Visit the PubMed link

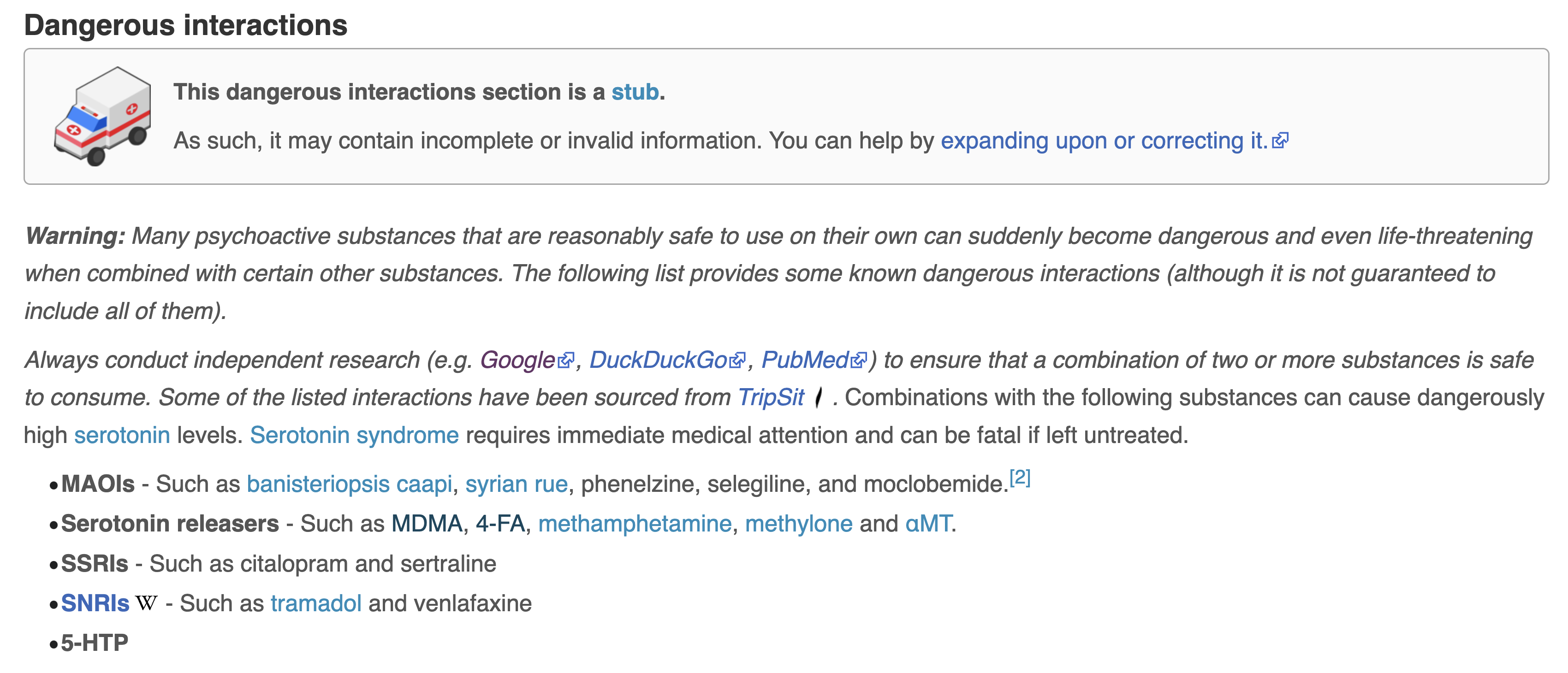(x=805, y=360)
